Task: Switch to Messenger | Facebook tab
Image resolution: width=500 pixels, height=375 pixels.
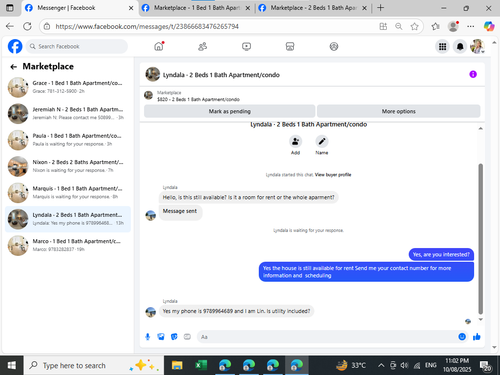Action: click(x=79, y=8)
